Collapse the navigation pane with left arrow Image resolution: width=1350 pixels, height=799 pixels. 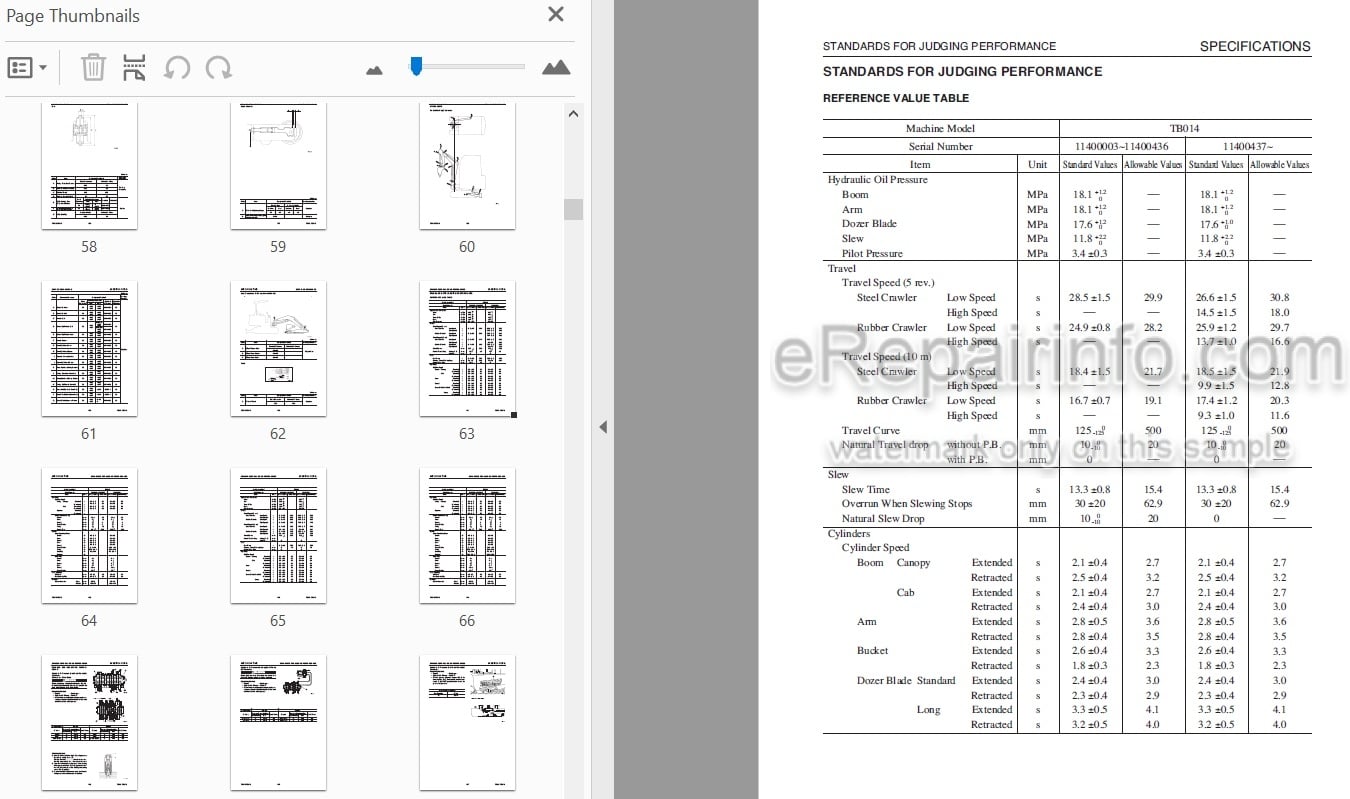pos(603,427)
